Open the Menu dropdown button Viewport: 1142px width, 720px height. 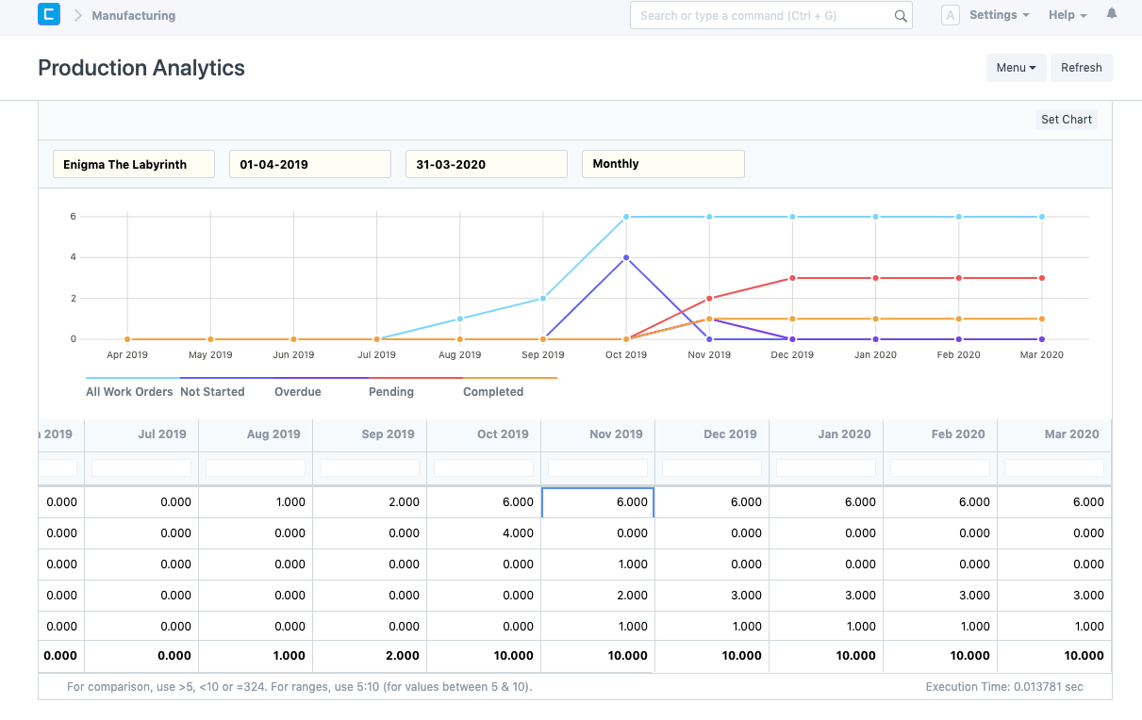pyautogui.click(x=1015, y=68)
